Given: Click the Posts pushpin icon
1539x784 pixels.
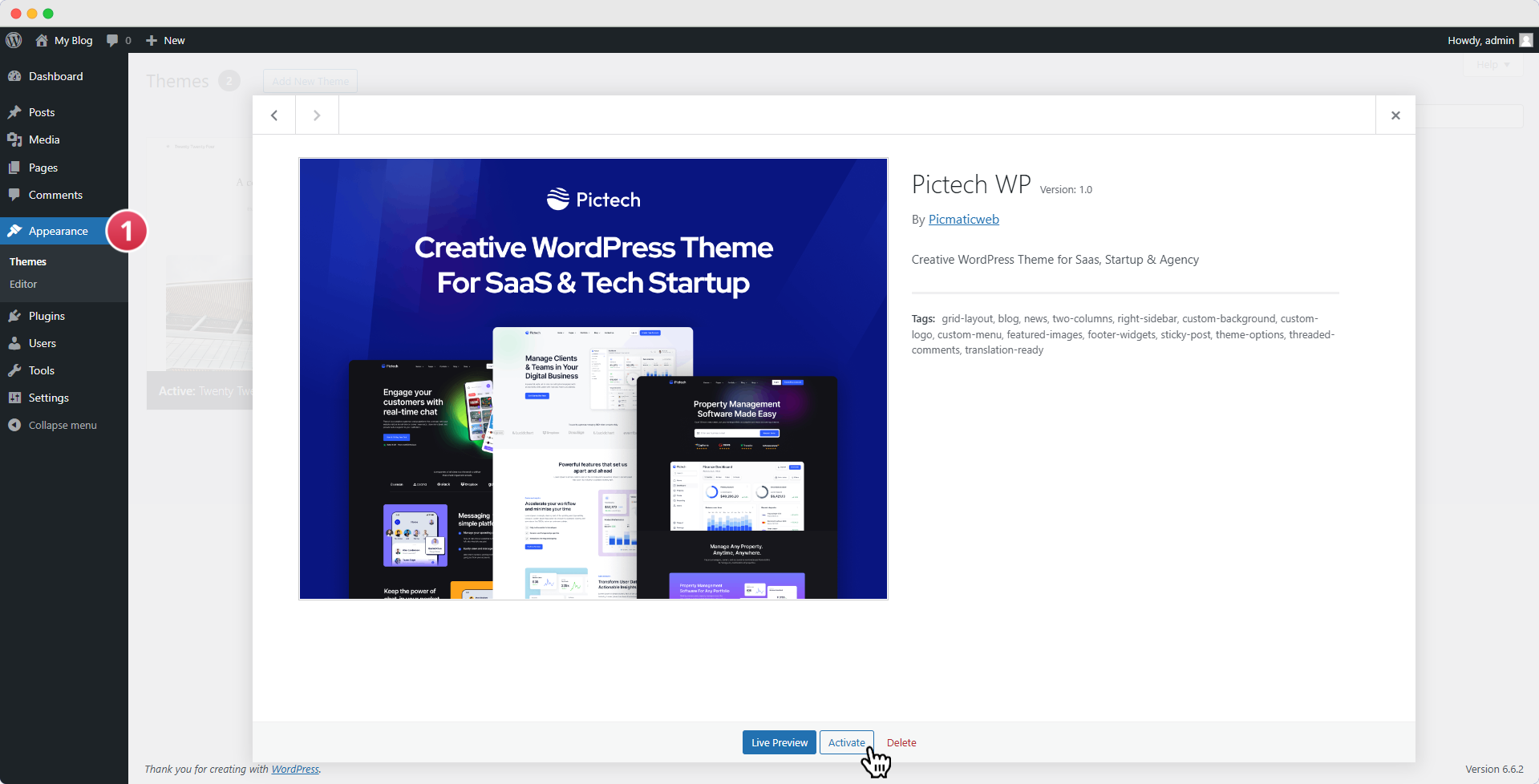Looking at the screenshot, I should tap(14, 112).
